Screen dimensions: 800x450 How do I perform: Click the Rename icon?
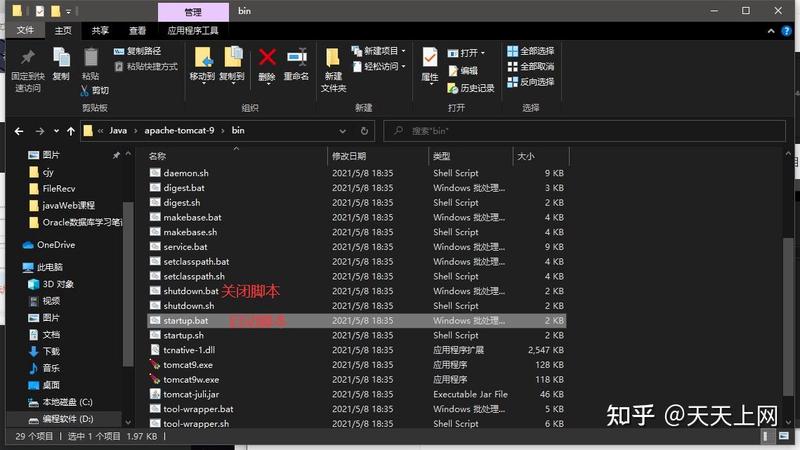[x=296, y=57]
